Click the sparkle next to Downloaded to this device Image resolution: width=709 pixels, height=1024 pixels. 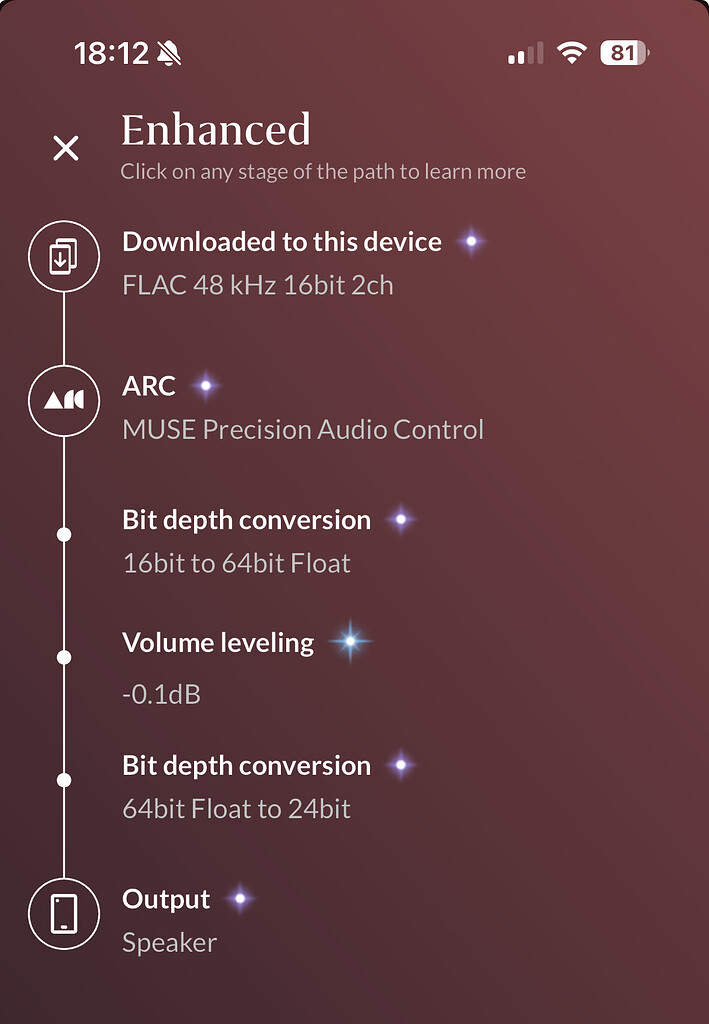point(471,240)
